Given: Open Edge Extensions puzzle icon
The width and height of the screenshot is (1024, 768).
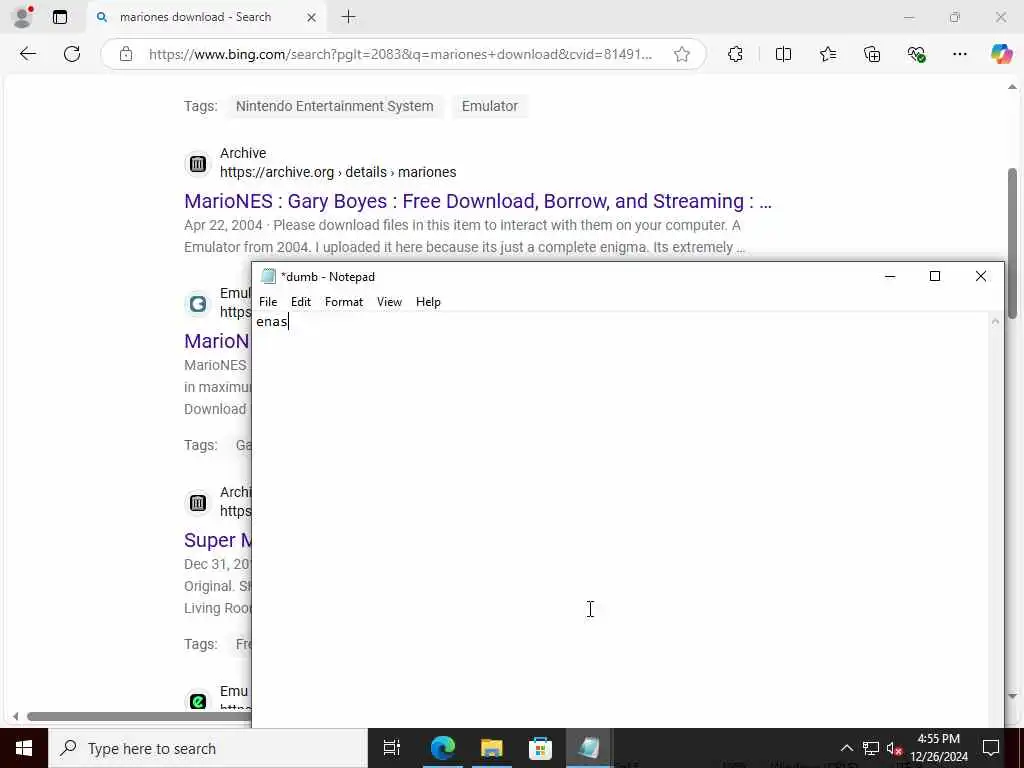Looking at the screenshot, I should (735, 54).
